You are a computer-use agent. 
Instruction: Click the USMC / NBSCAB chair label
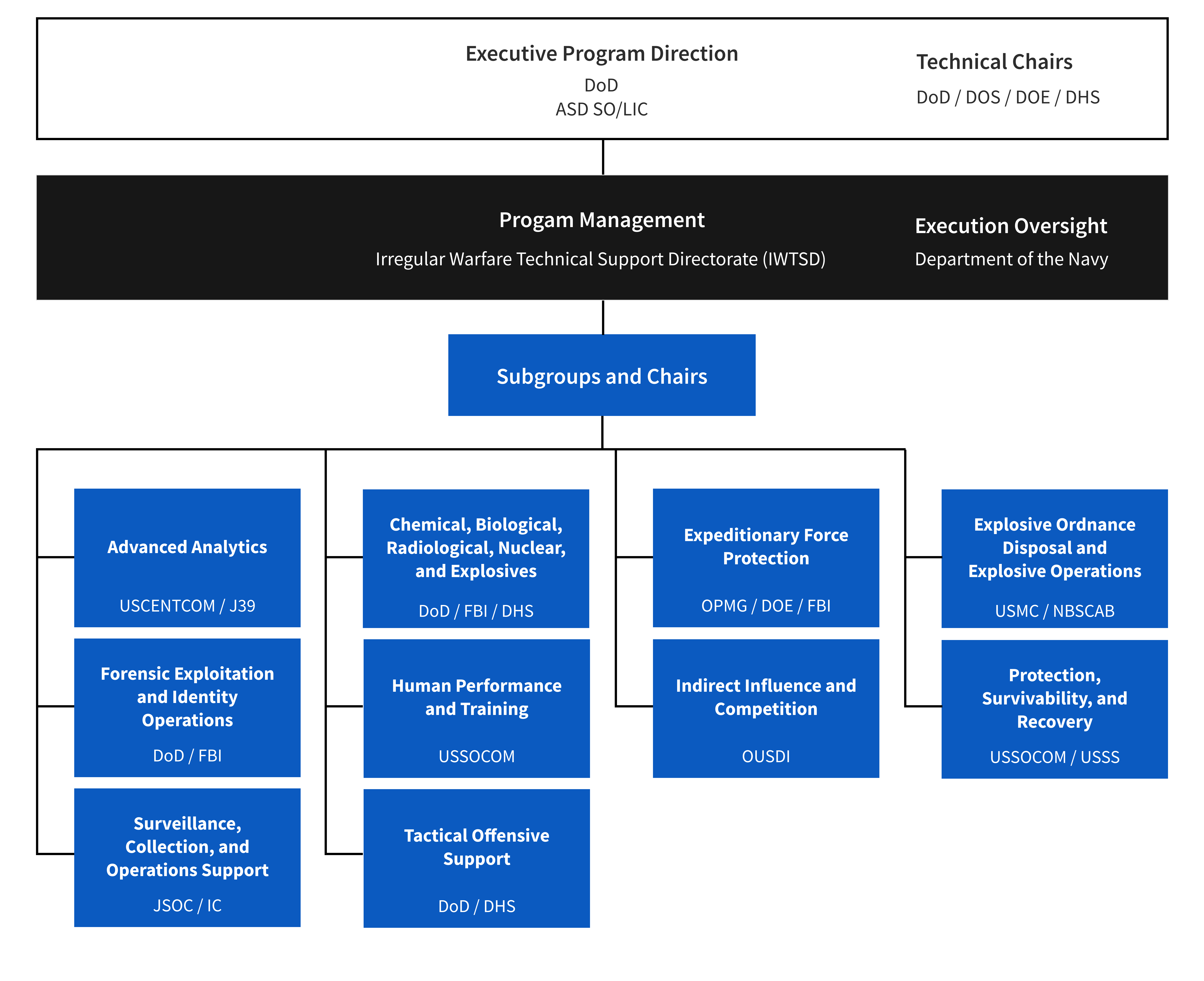pyautogui.click(x=1054, y=611)
